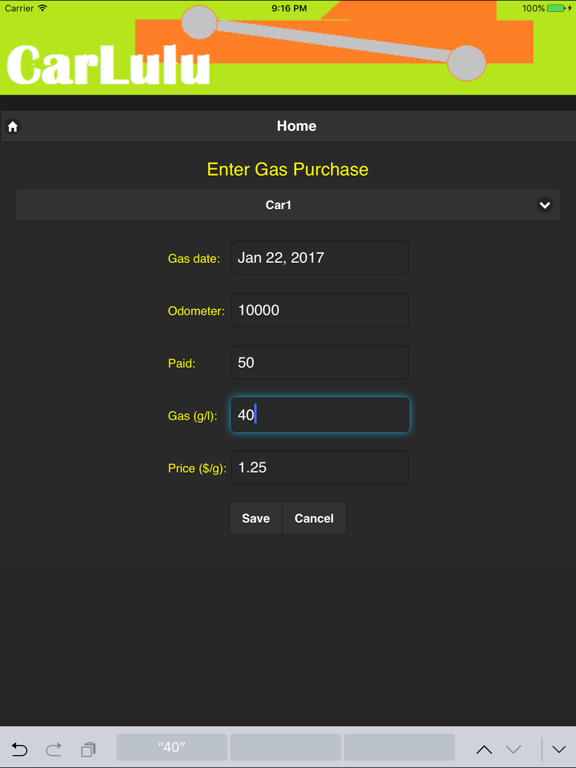This screenshot has height=768, width=576.
Task: Click the dropdown chevron beside Car1
Action: 545,205
